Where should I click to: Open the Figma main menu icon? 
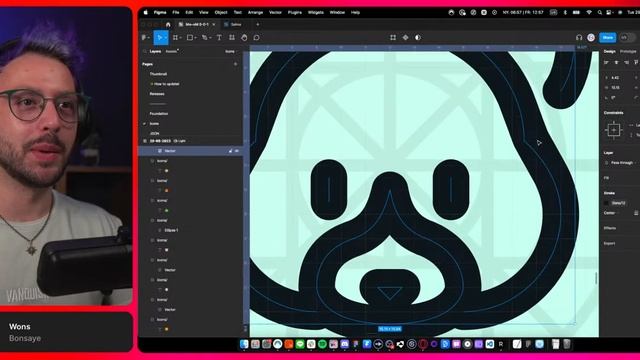point(144,38)
